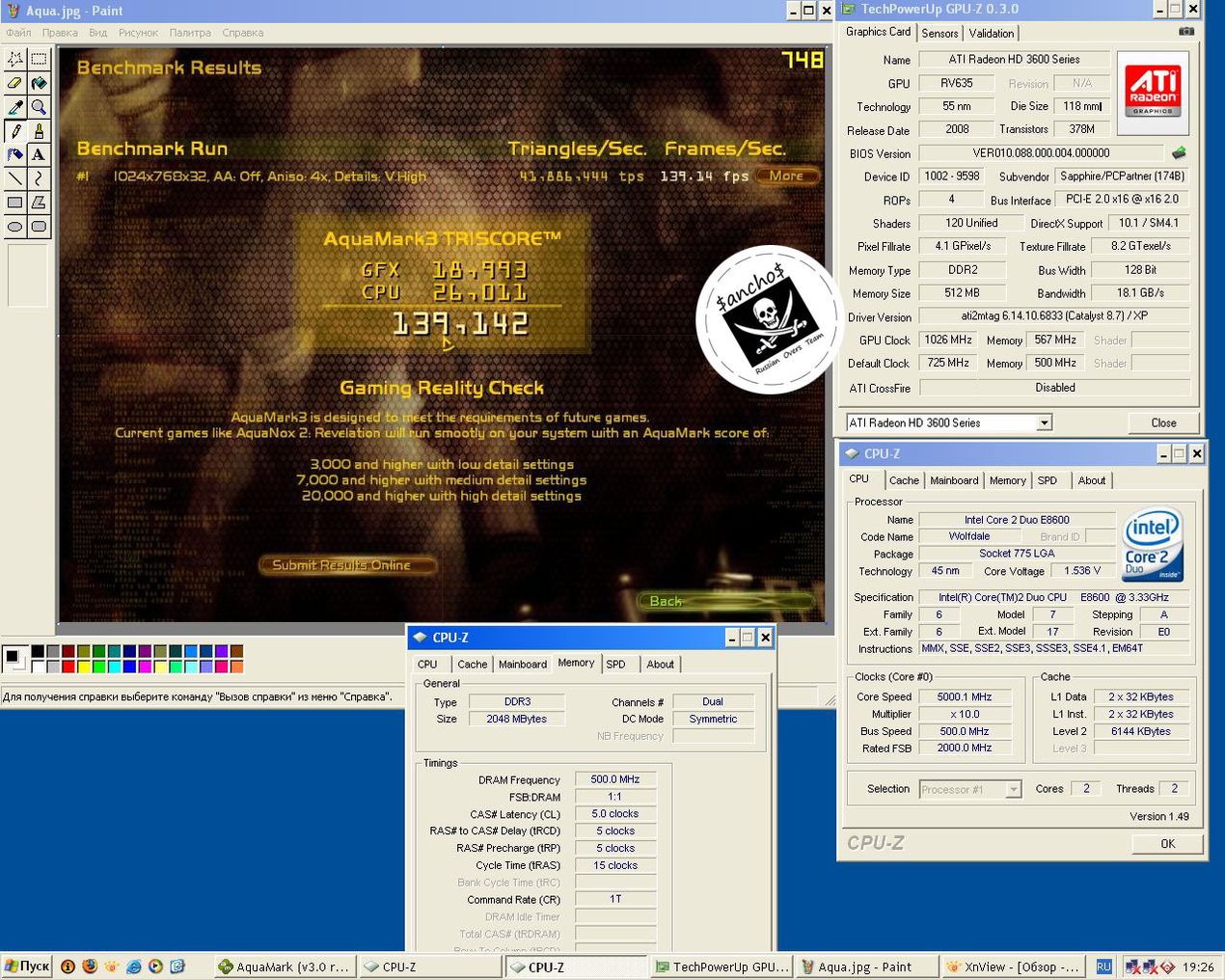Open the Рисунок menu in Paint

138,32
